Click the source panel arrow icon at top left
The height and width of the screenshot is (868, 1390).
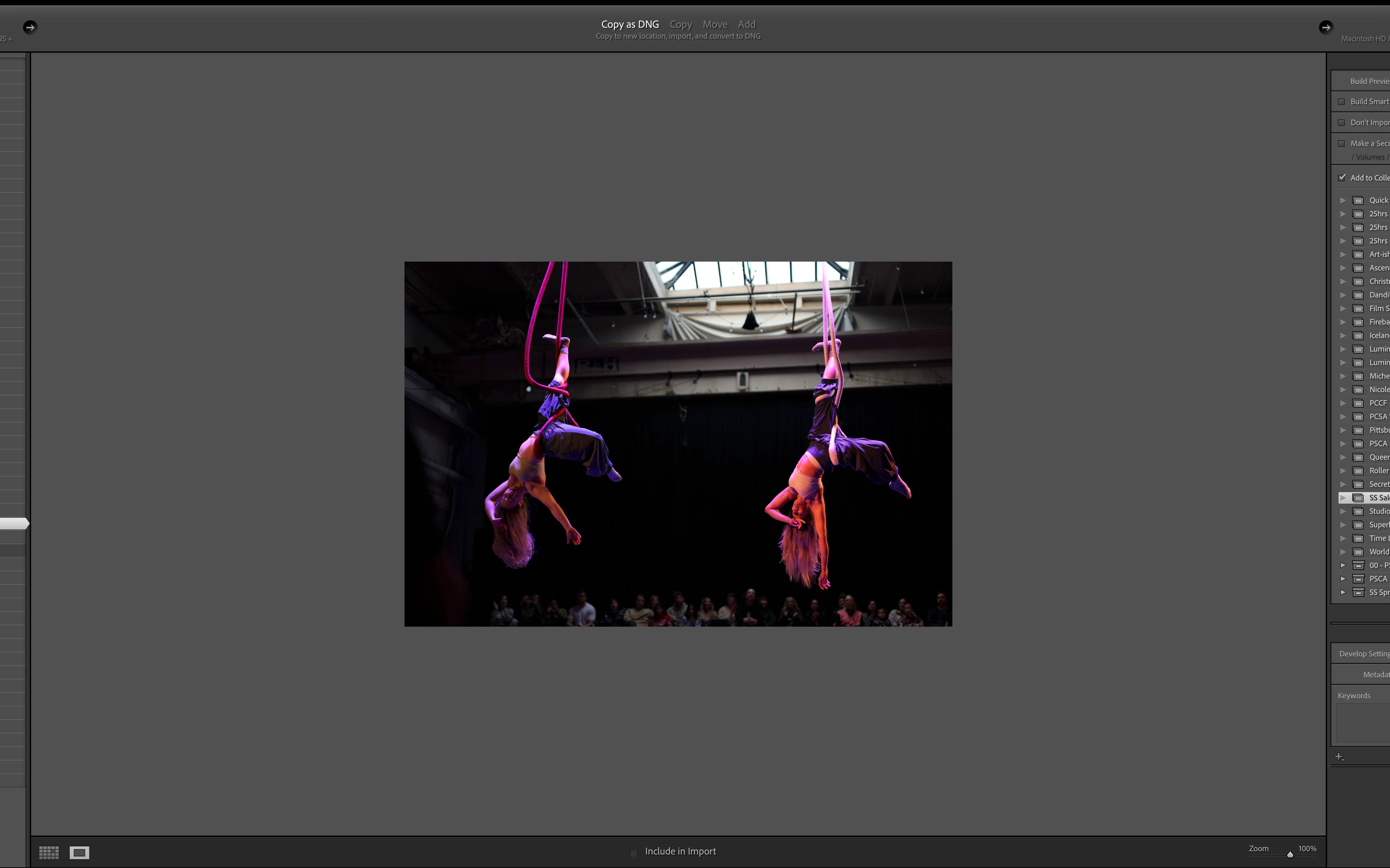point(30,27)
